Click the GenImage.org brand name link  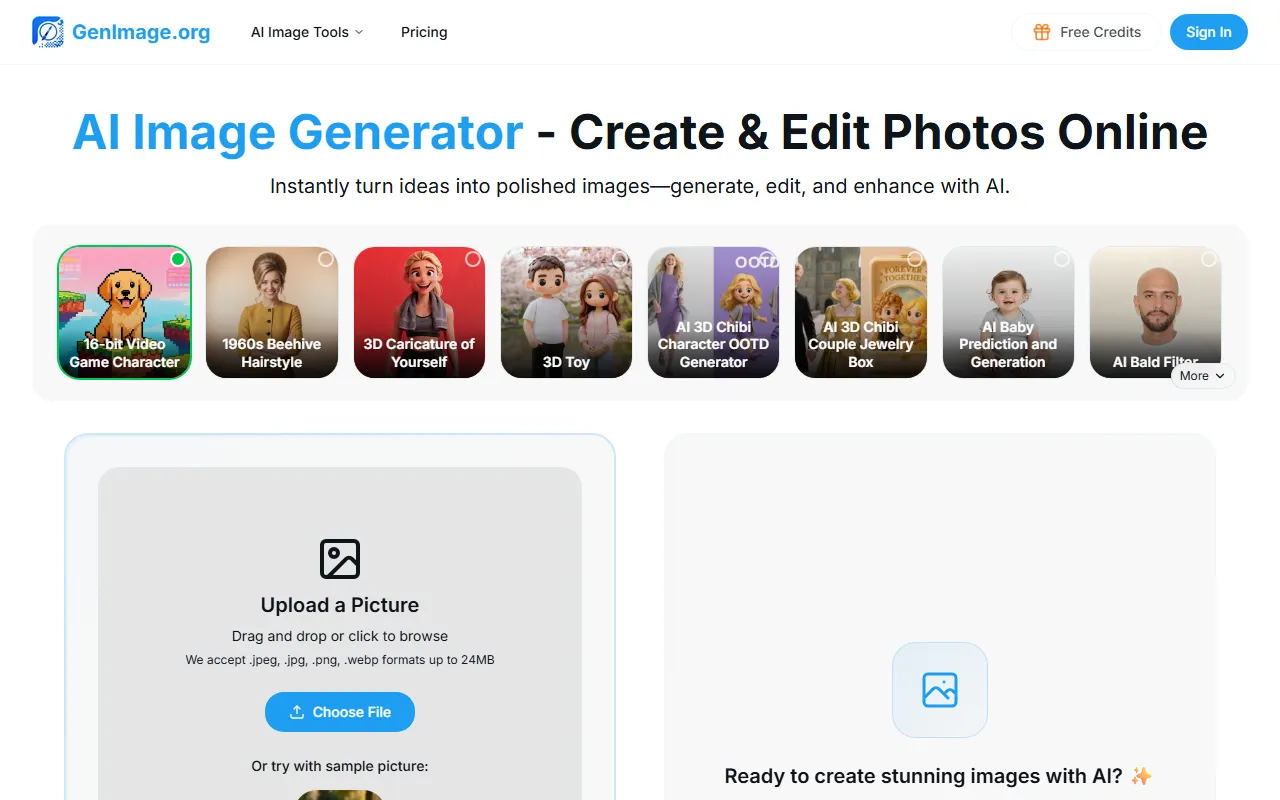pyautogui.click(x=141, y=32)
